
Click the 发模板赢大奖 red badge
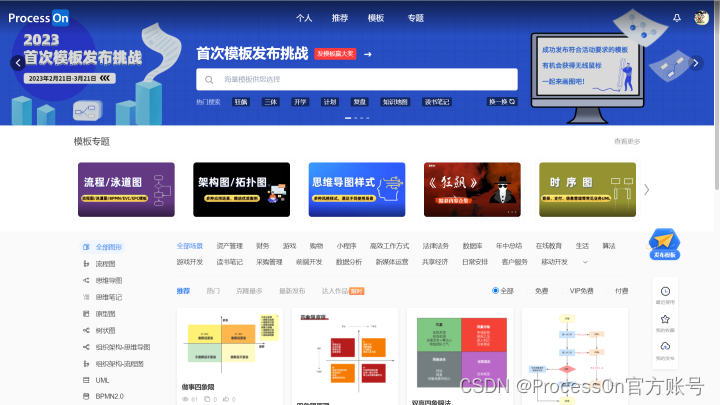pyautogui.click(x=335, y=54)
